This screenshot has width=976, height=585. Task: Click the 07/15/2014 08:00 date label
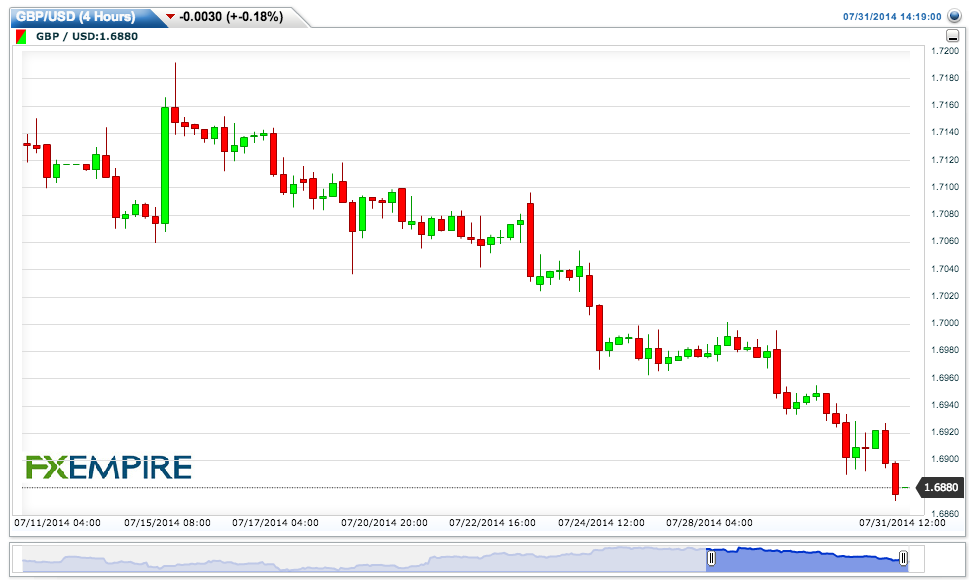[x=167, y=523]
